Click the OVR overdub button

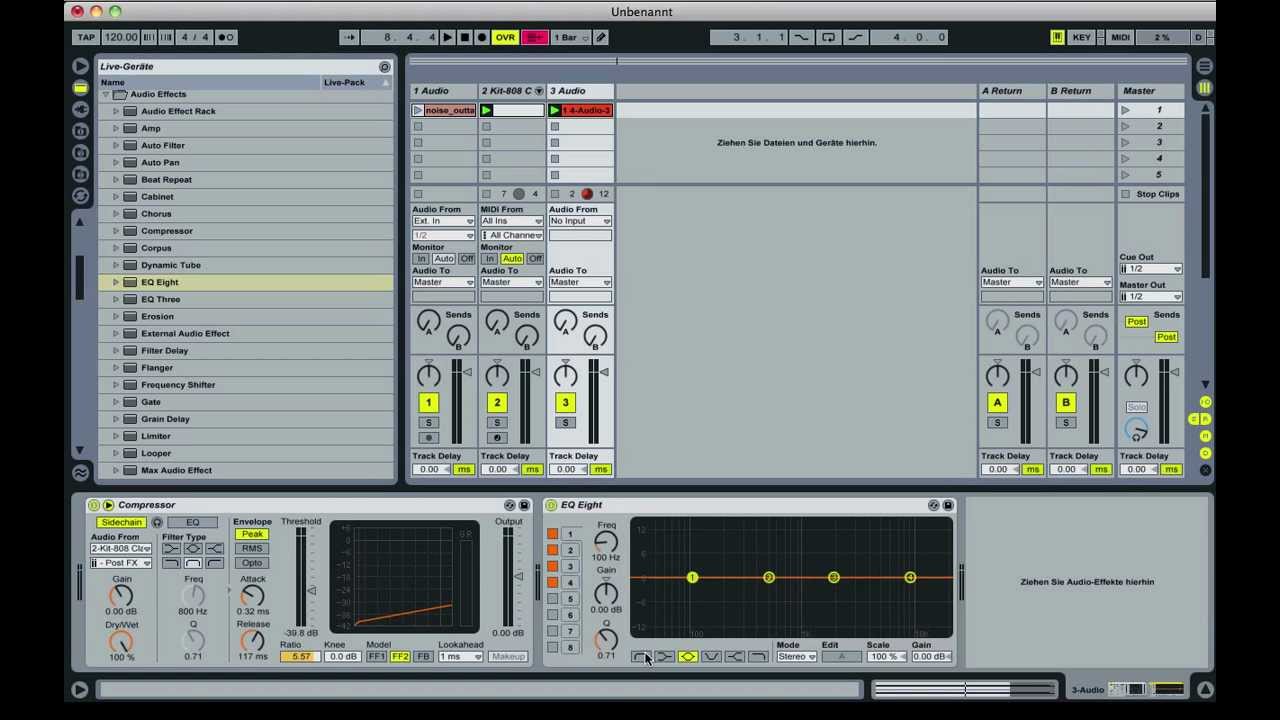click(x=505, y=37)
